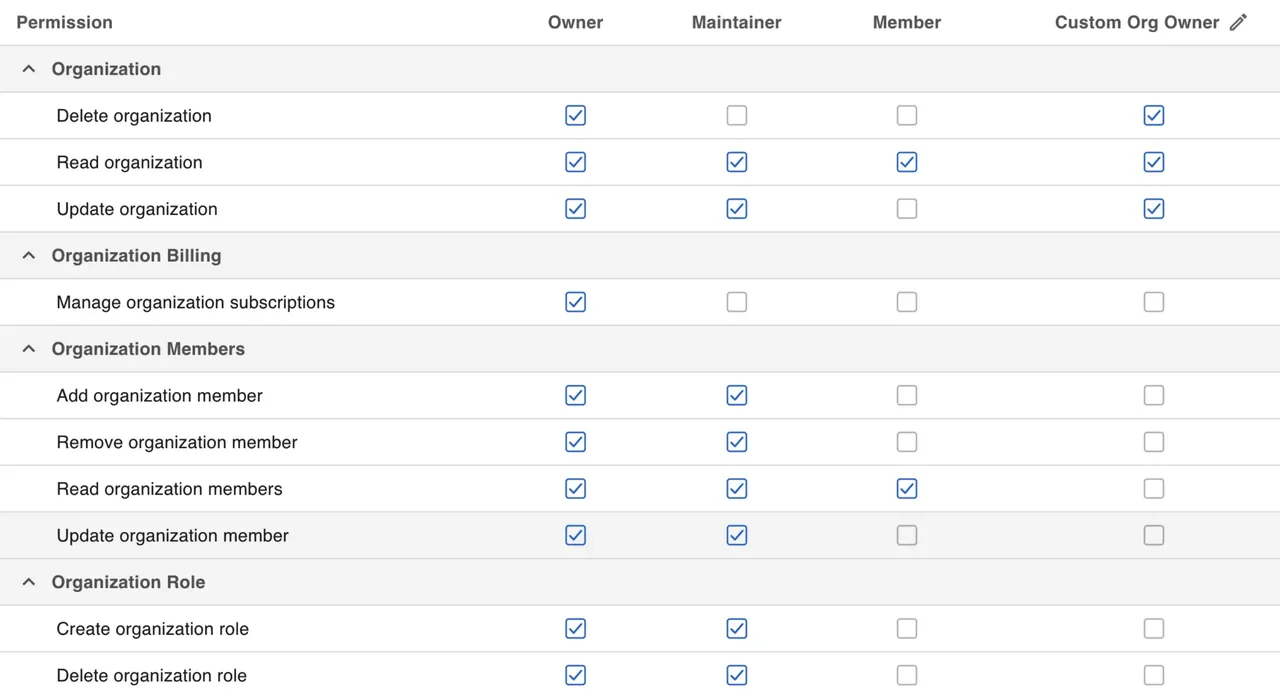Check Maintainer for Manage organization subscriptions
The height and width of the screenshot is (693, 1280).
(737, 302)
